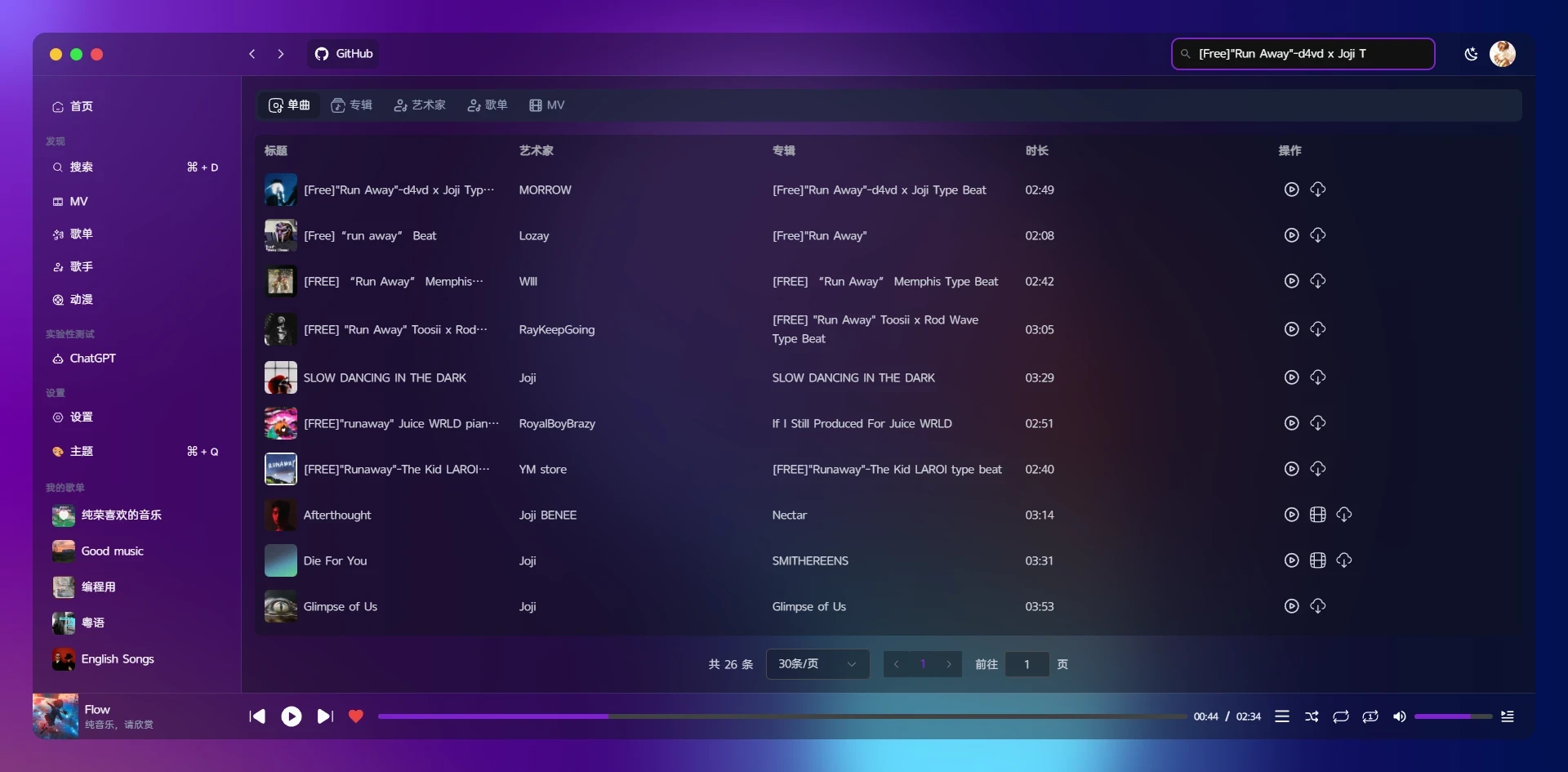Screen dimensions: 1568x772
Task: Download SLOW DANCING IN THE DARK
Action: 1317,377
